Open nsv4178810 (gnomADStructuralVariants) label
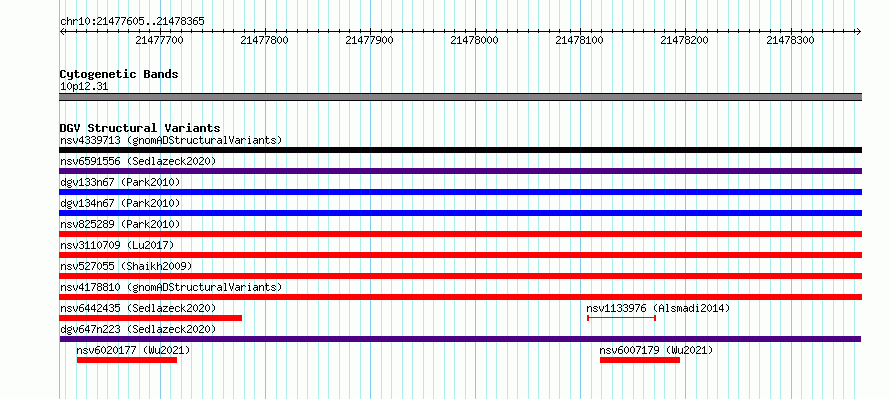This screenshot has width=890, height=399. click(171, 287)
